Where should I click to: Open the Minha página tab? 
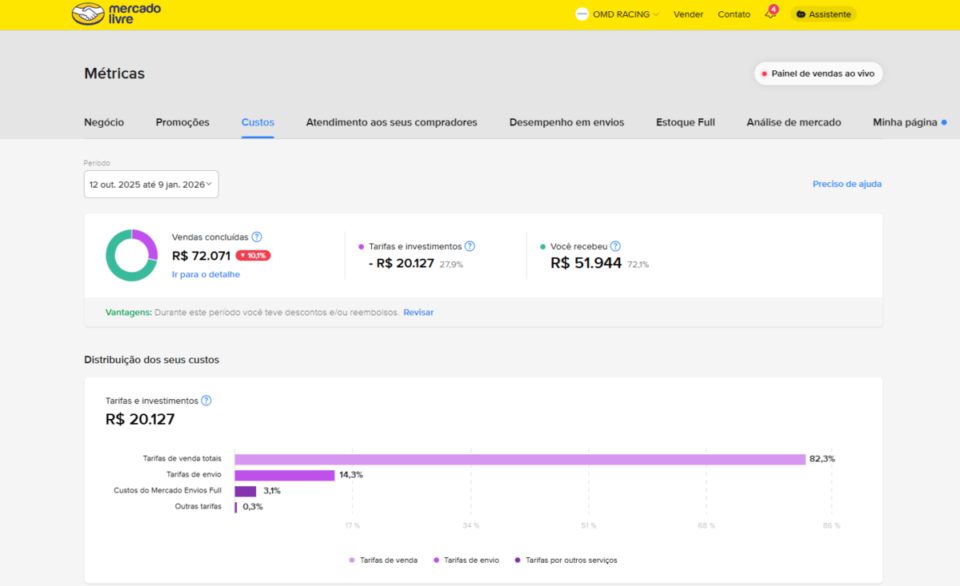pos(905,122)
